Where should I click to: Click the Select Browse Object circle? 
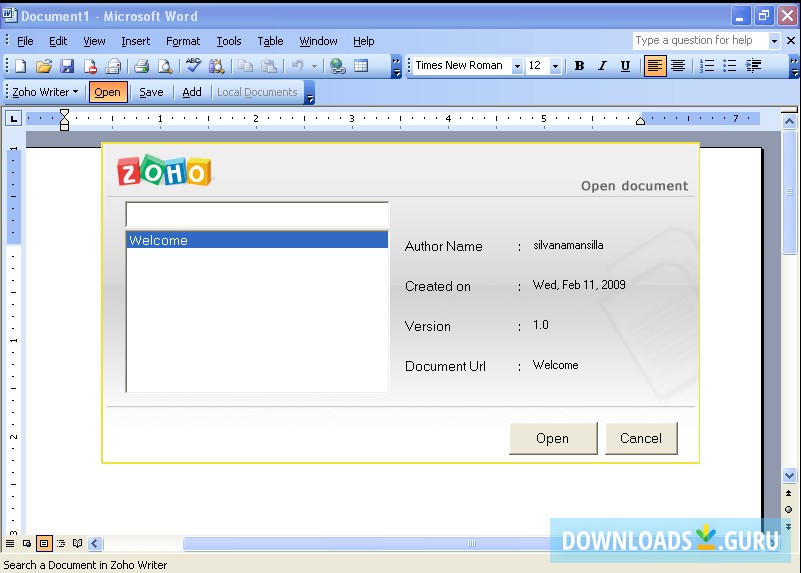coord(789,509)
